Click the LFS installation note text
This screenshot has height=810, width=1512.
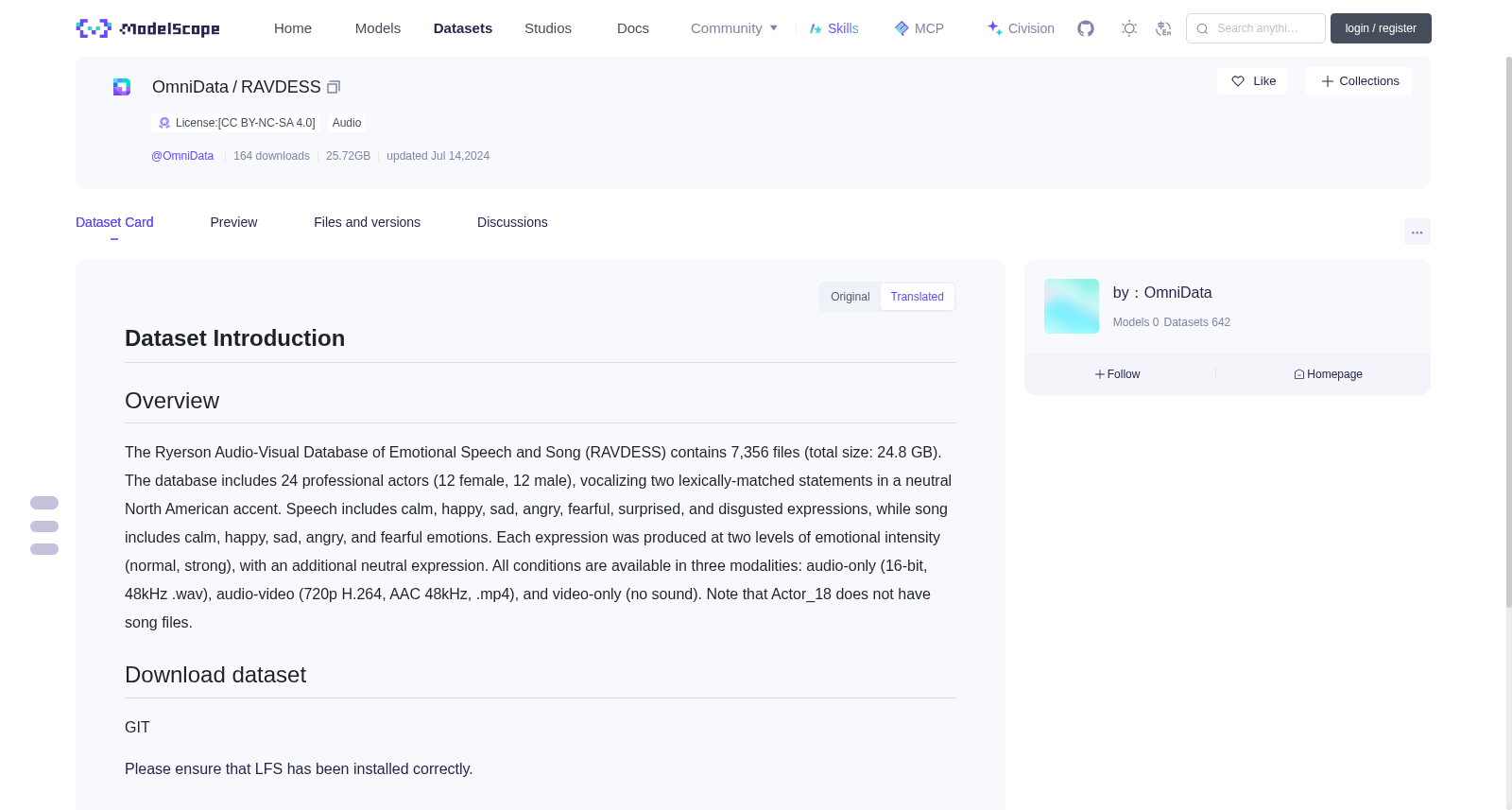pos(299,769)
